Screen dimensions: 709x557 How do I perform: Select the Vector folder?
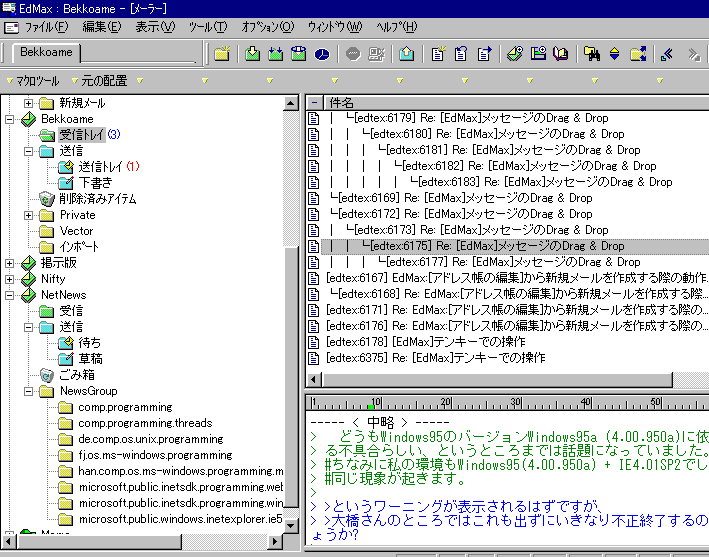[x=76, y=231]
